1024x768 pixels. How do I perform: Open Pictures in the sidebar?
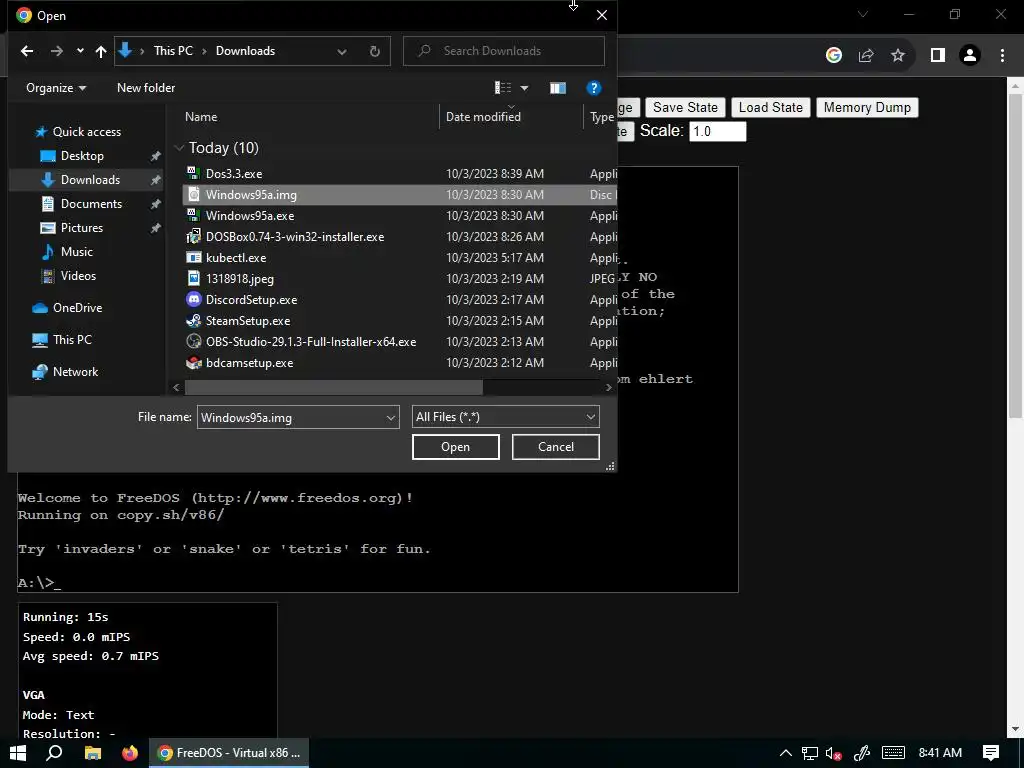tap(82, 228)
